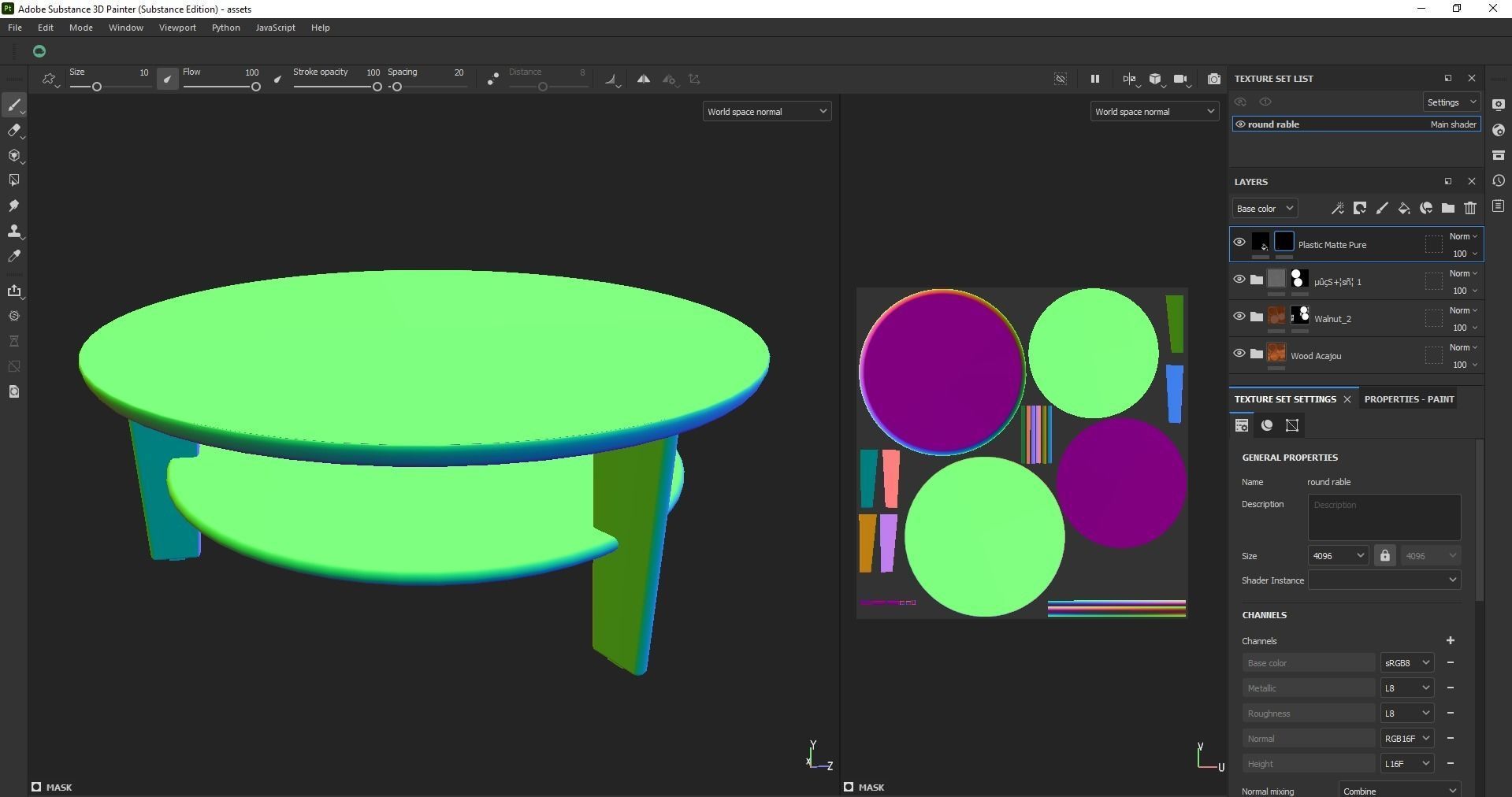This screenshot has width=1512, height=797.
Task: Hide the Wood Acajou layer
Action: [x=1239, y=354]
